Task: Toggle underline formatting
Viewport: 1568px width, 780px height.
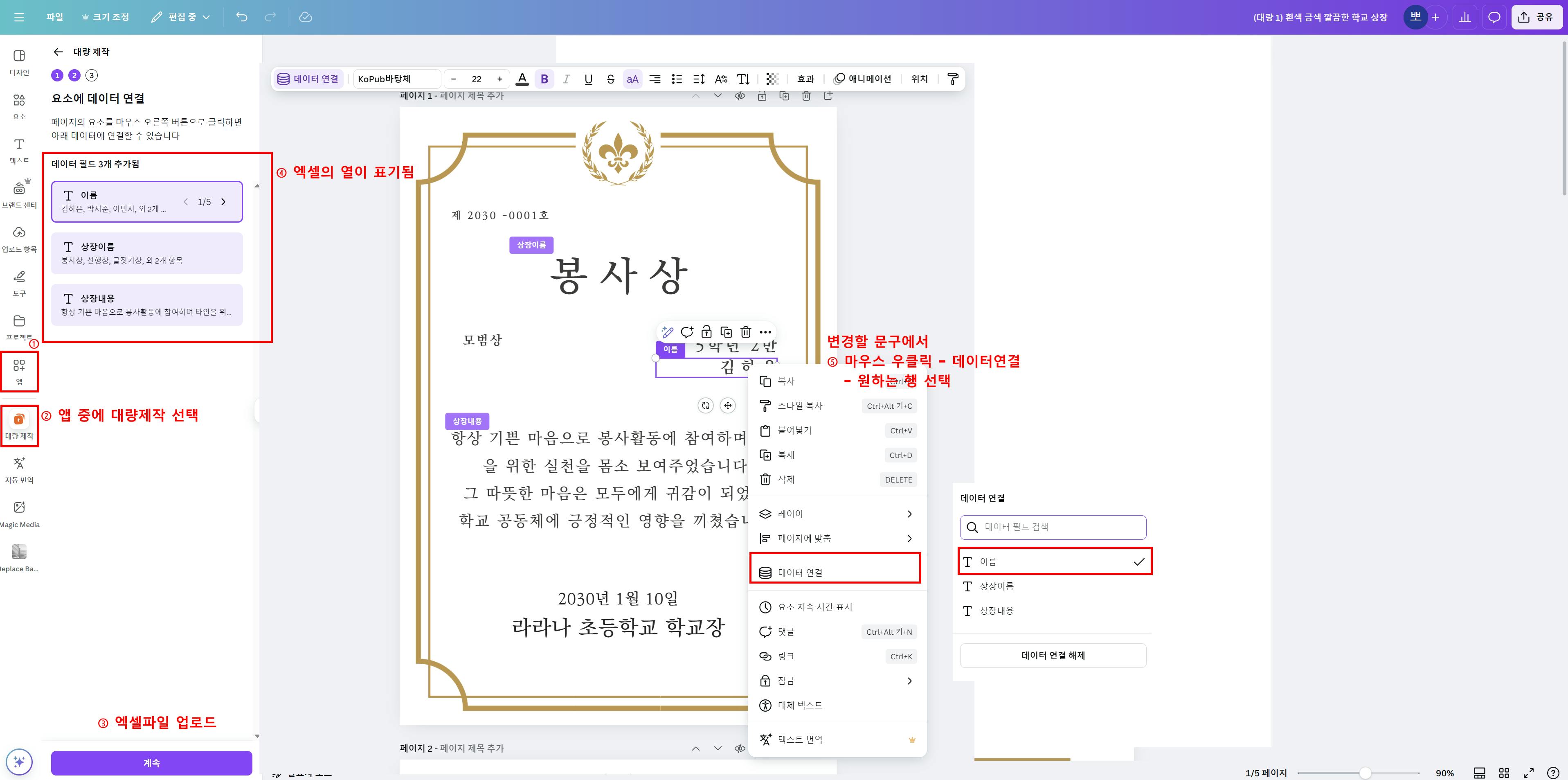Action: pyautogui.click(x=588, y=79)
